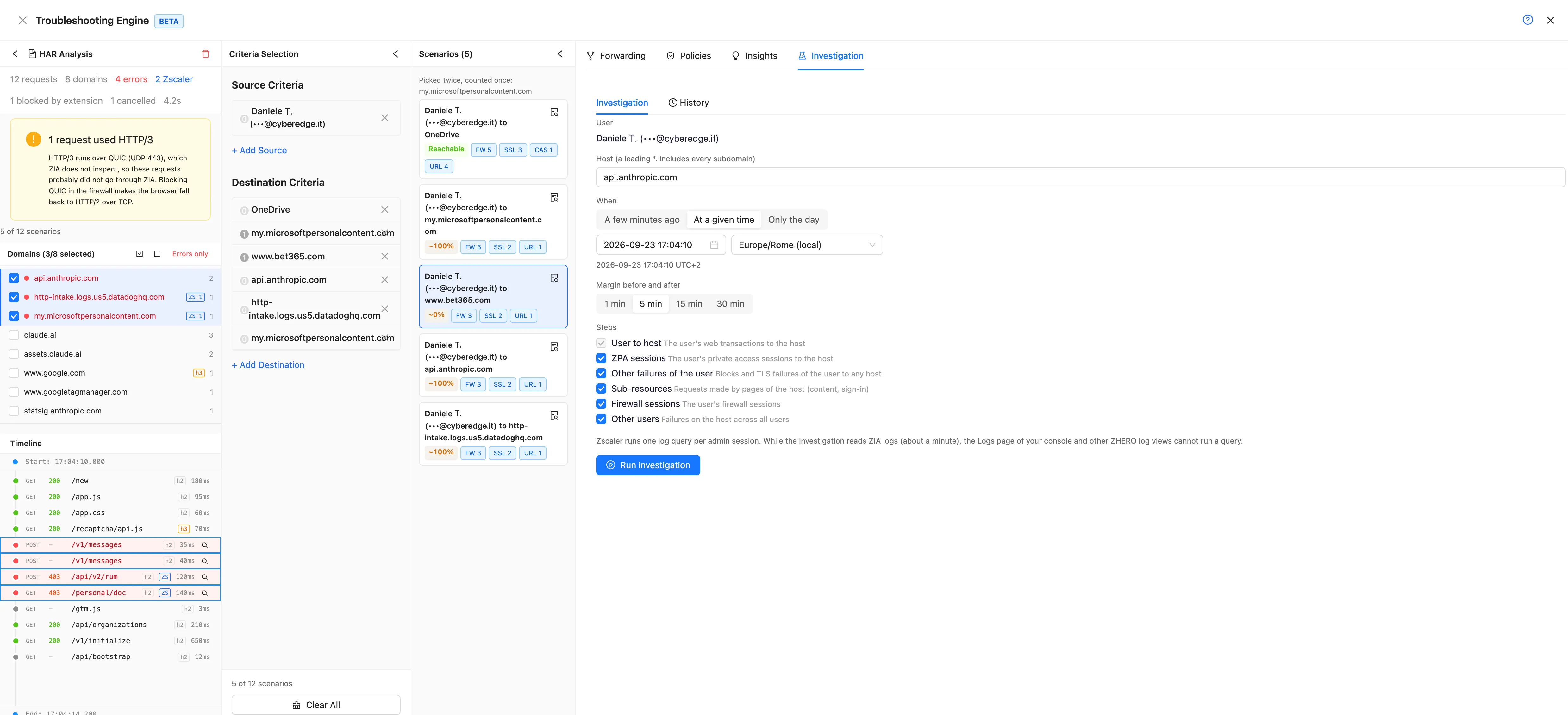Open the calendar date picker icon
The height and width of the screenshot is (715, 1568).
pyautogui.click(x=714, y=245)
